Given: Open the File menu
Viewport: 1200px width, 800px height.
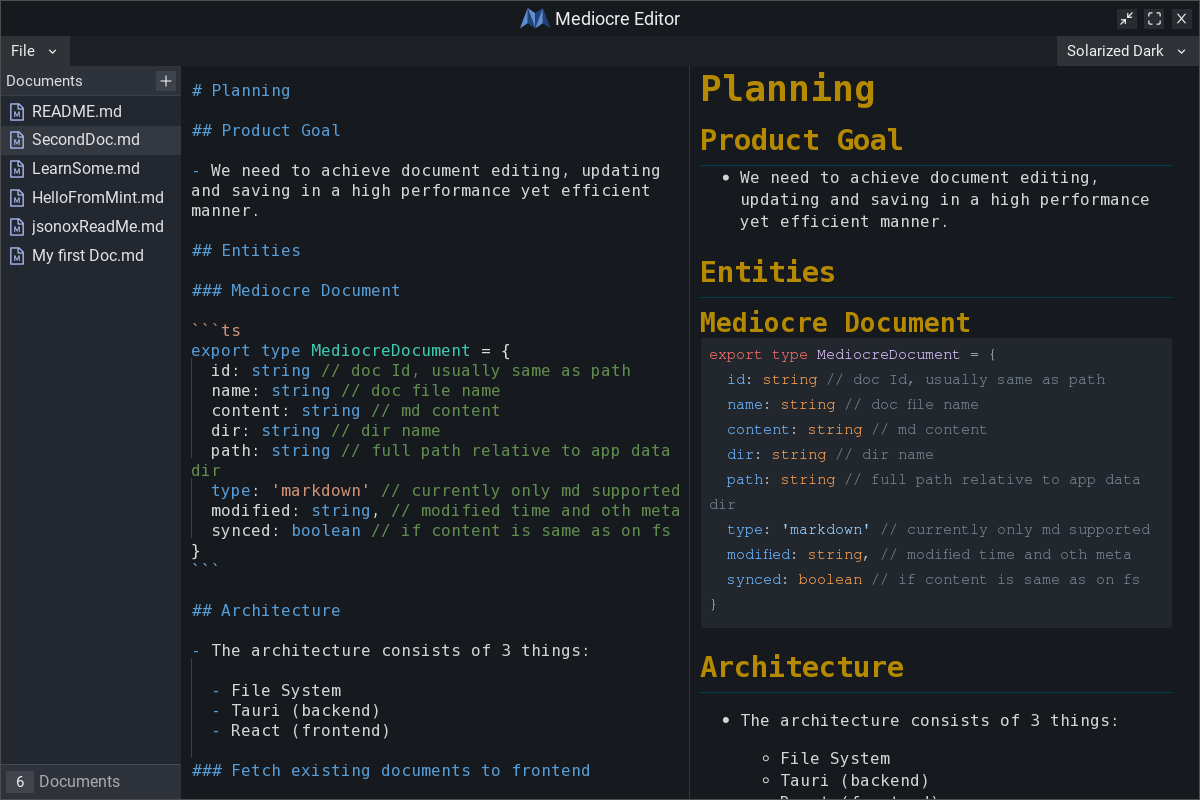Looking at the screenshot, I should click(34, 51).
